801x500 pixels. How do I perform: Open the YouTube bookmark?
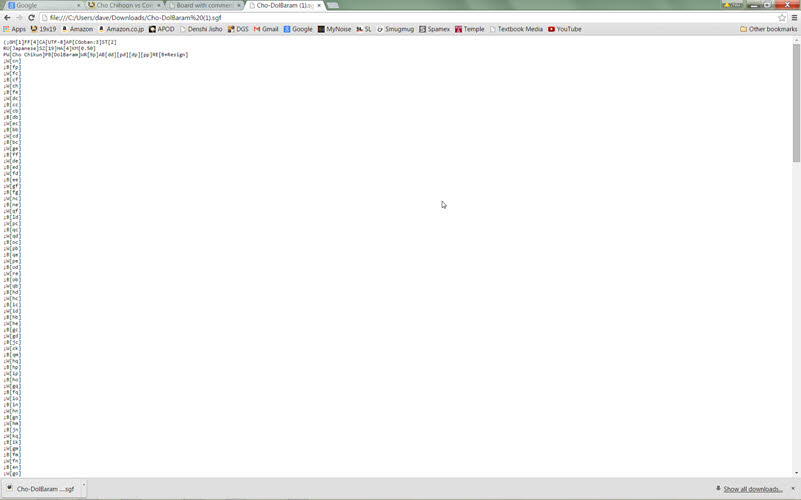point(564,29)
